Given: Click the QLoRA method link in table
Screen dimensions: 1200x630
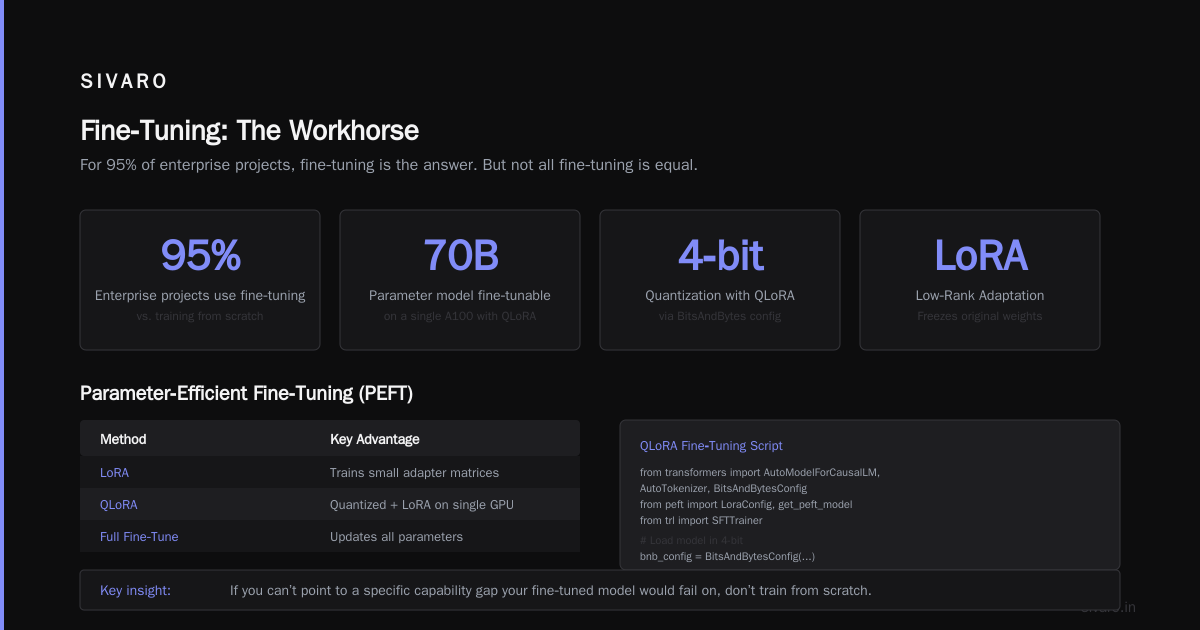Looking at the screenshot, I should [x=119, y=504].
